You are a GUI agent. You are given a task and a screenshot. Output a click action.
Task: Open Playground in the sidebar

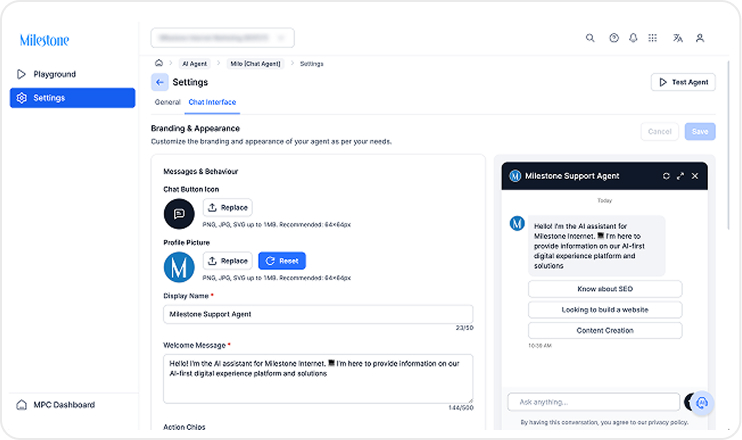[x=72, y=74]
